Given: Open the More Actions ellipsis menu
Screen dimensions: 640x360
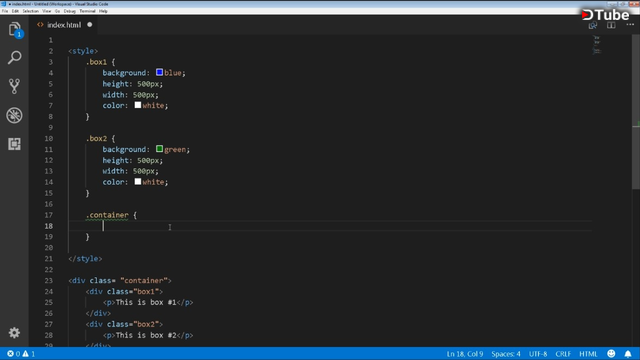Looking at the screenshot, I should click(x=630, y=25).
